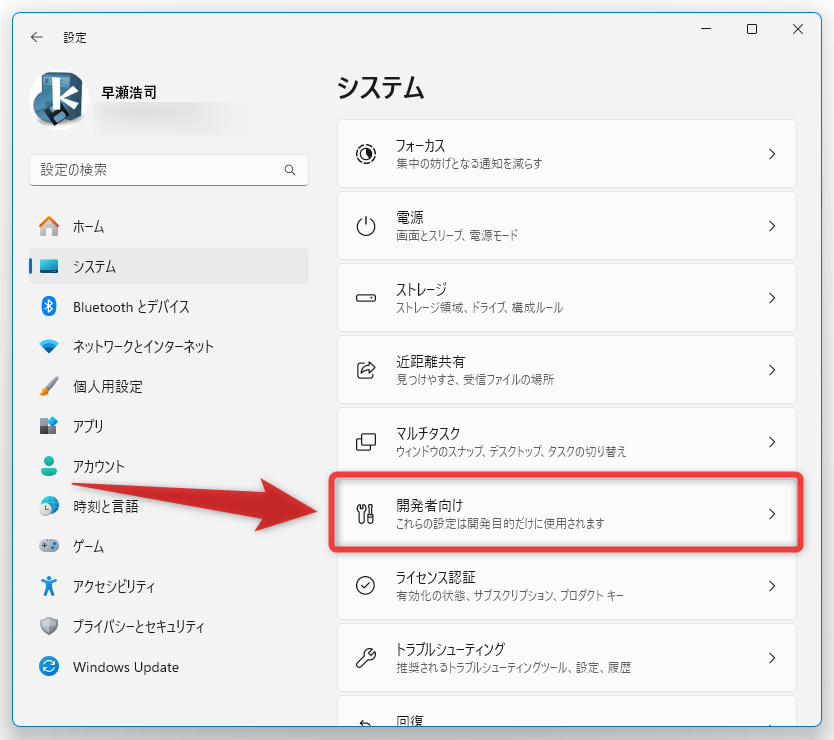Click the アカウント person icon
The image size is (834, 740).
pos(49,466)
